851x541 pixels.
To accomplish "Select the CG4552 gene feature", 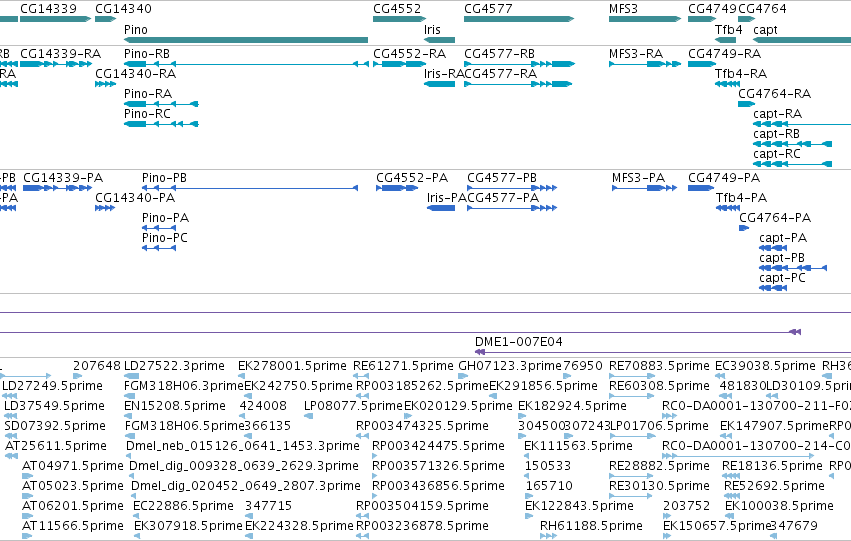I will (397, 19).
